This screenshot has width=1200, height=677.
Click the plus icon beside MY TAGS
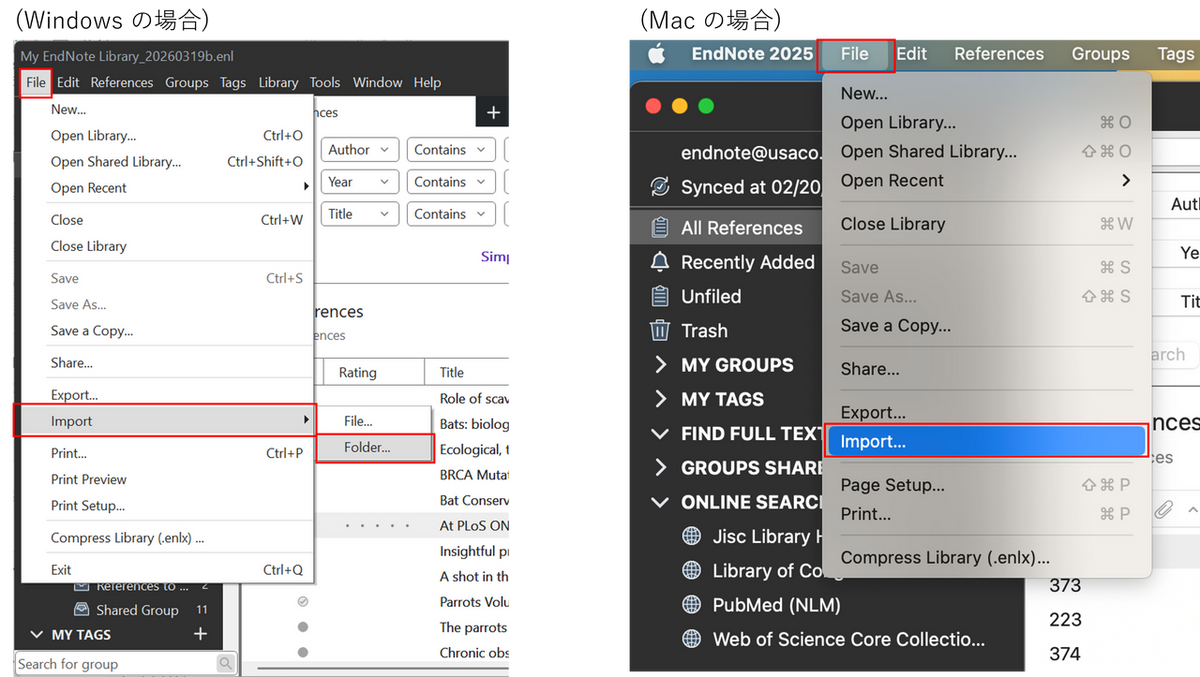pos(200,634)
